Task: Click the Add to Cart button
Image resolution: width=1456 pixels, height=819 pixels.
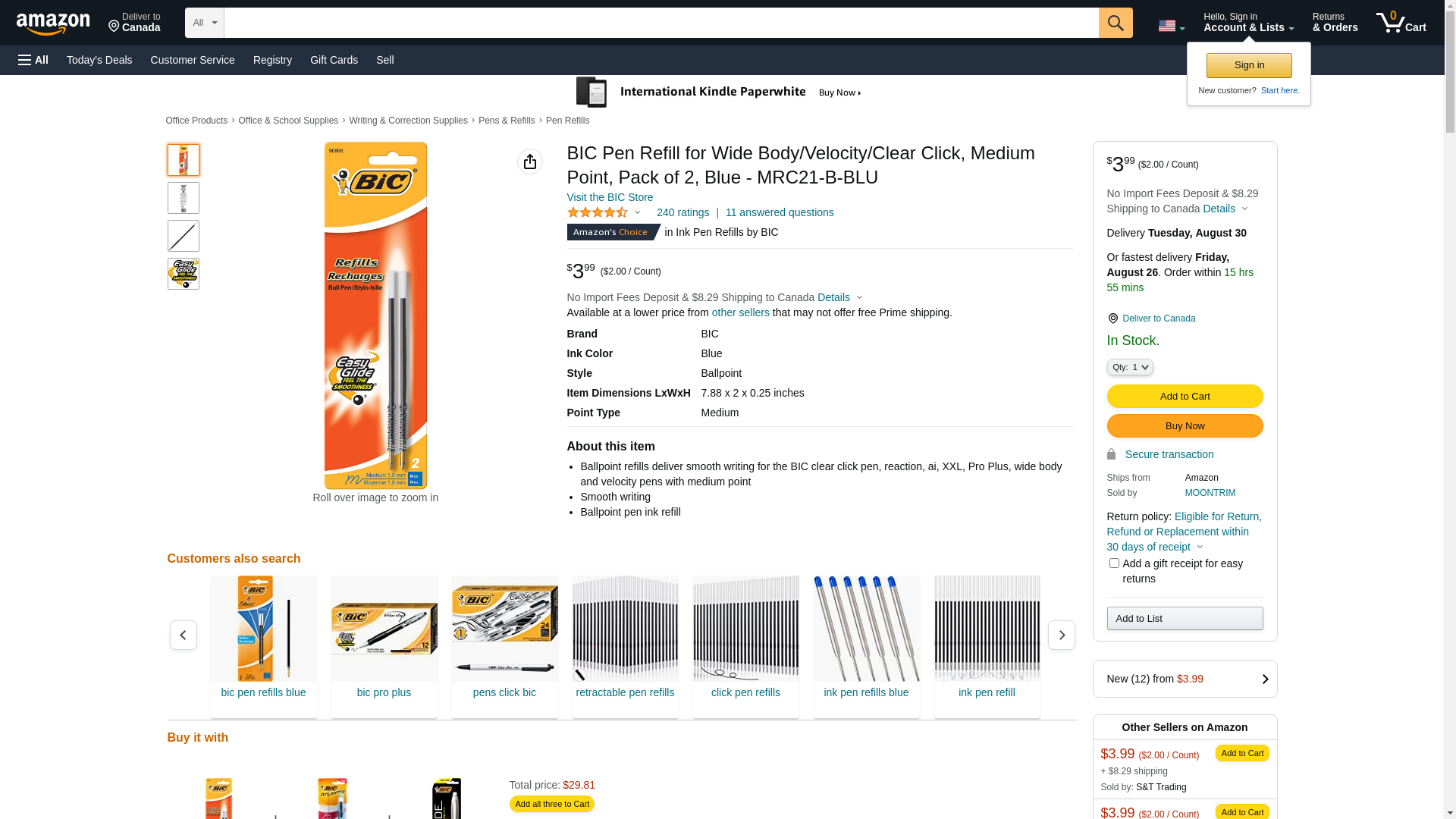Action: point(1185,396)
